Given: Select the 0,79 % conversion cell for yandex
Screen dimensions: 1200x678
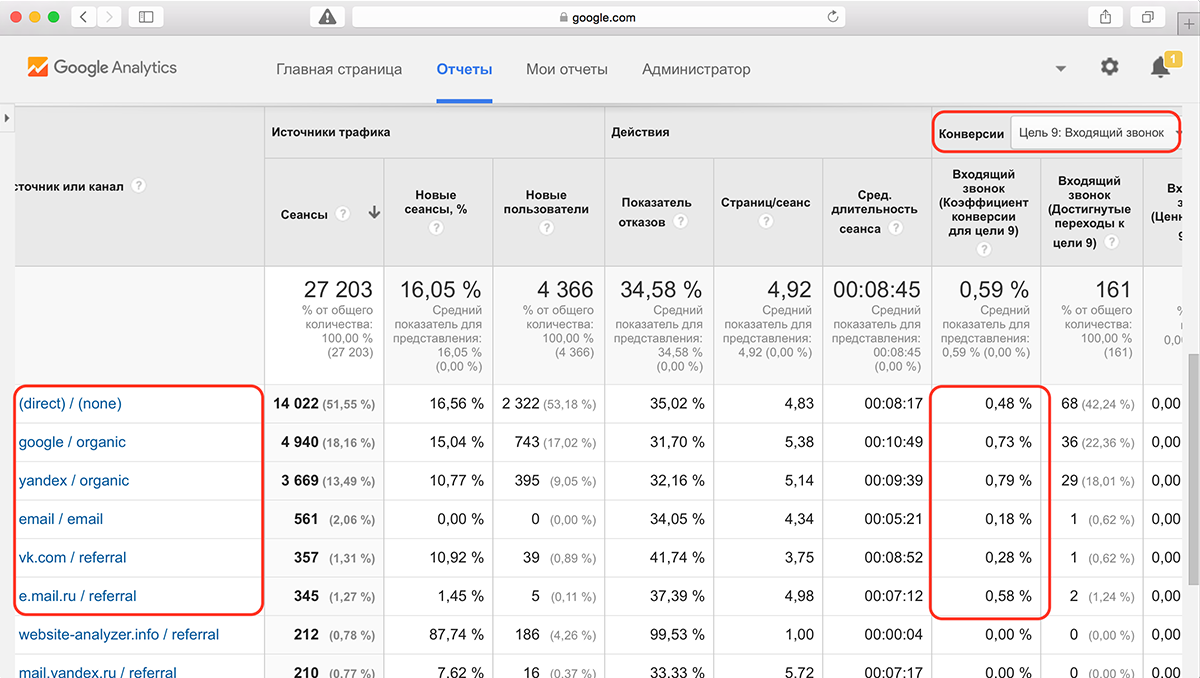Looking at the screenshot, I should coord(986,480).
